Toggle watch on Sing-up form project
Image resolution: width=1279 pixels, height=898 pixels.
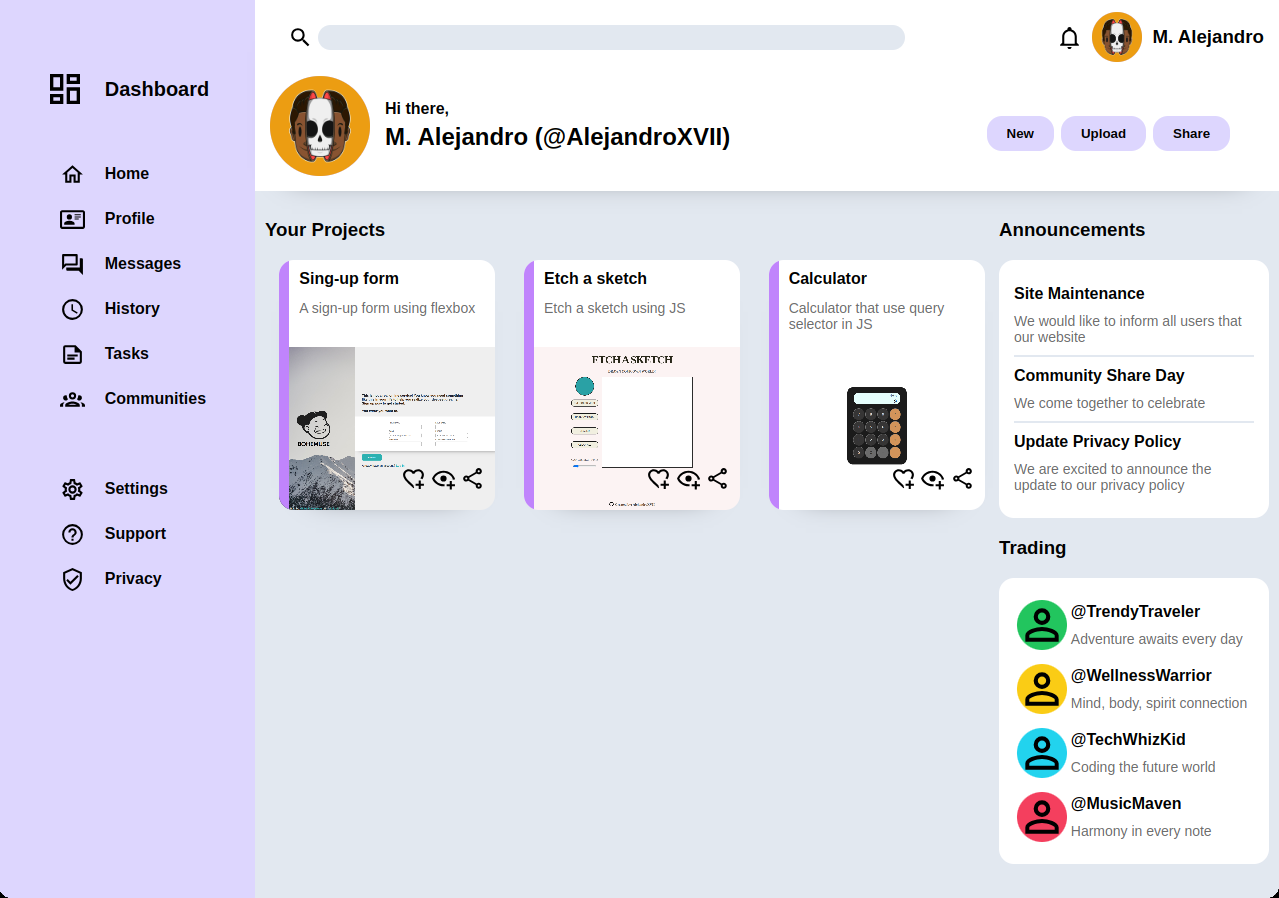443,479
